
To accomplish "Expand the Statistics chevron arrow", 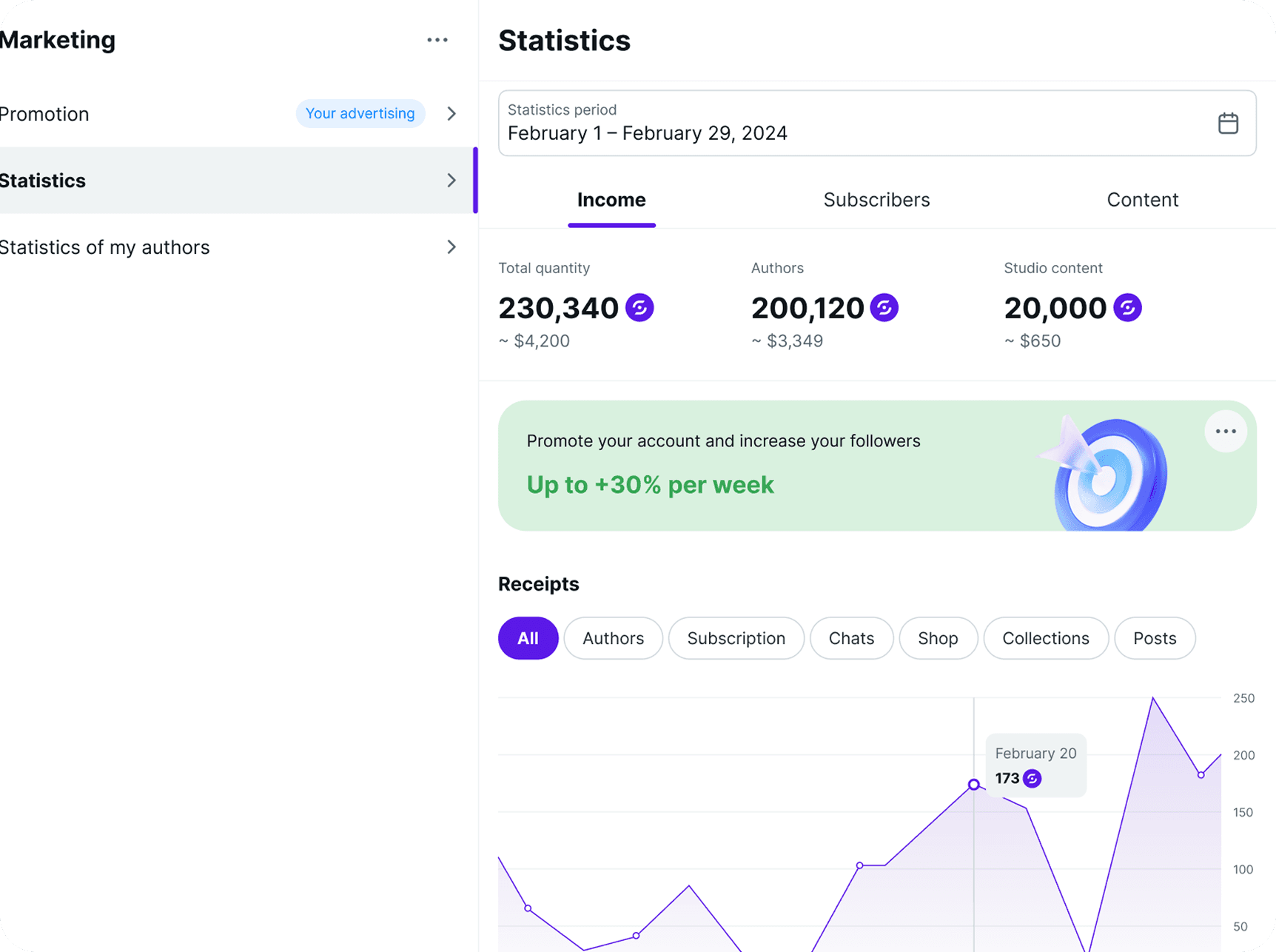I will 451,180.
